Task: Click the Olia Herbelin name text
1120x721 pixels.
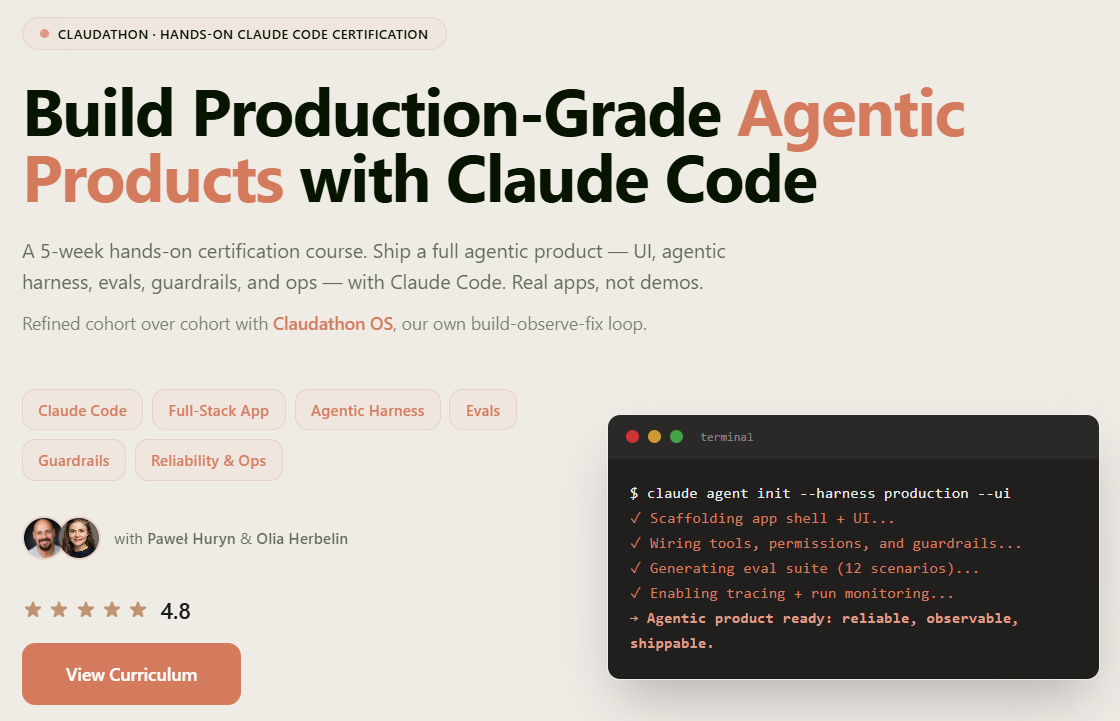Action: [302, 539]
